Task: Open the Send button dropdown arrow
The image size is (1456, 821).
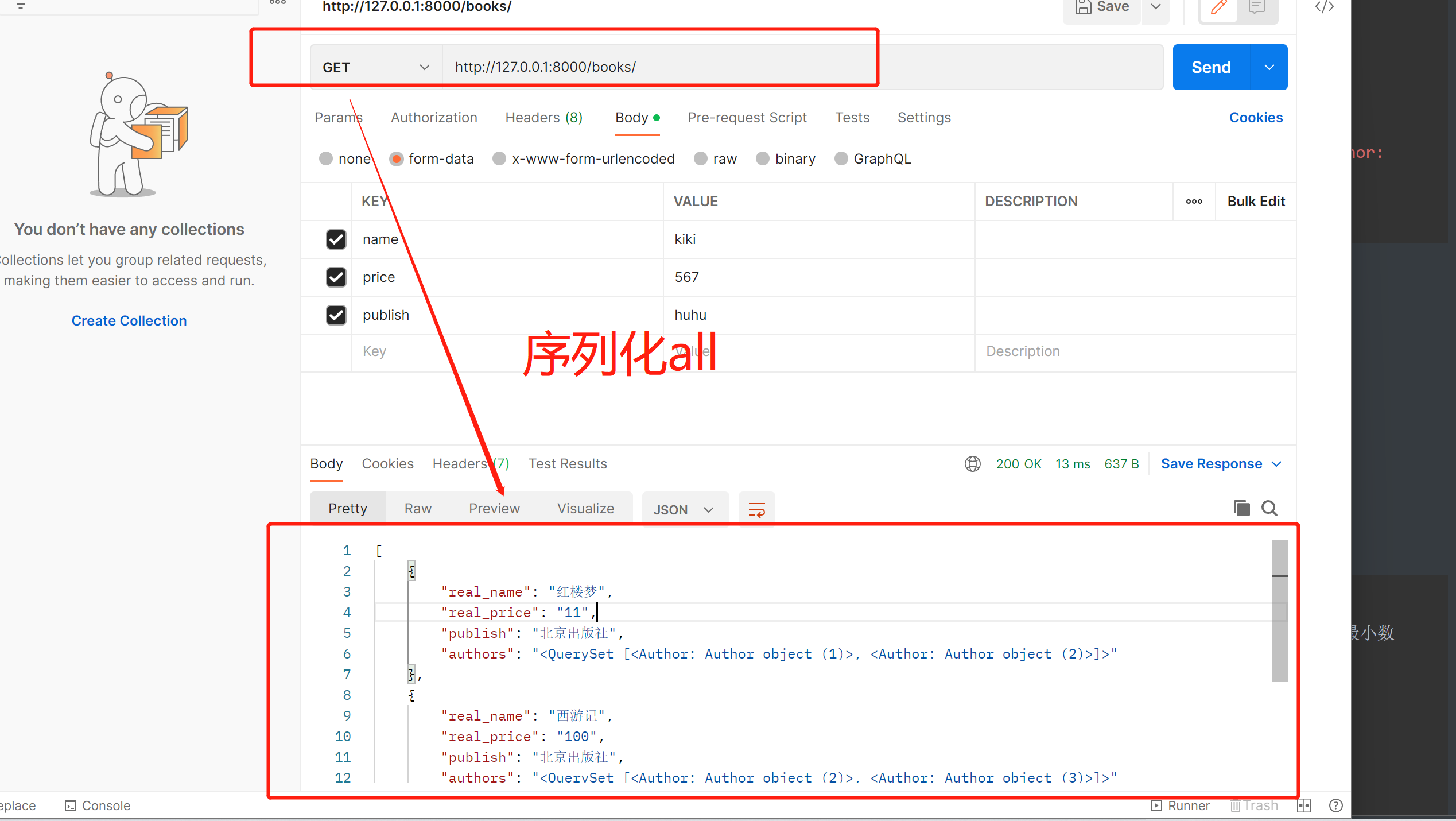Action: pos(1269,68)
